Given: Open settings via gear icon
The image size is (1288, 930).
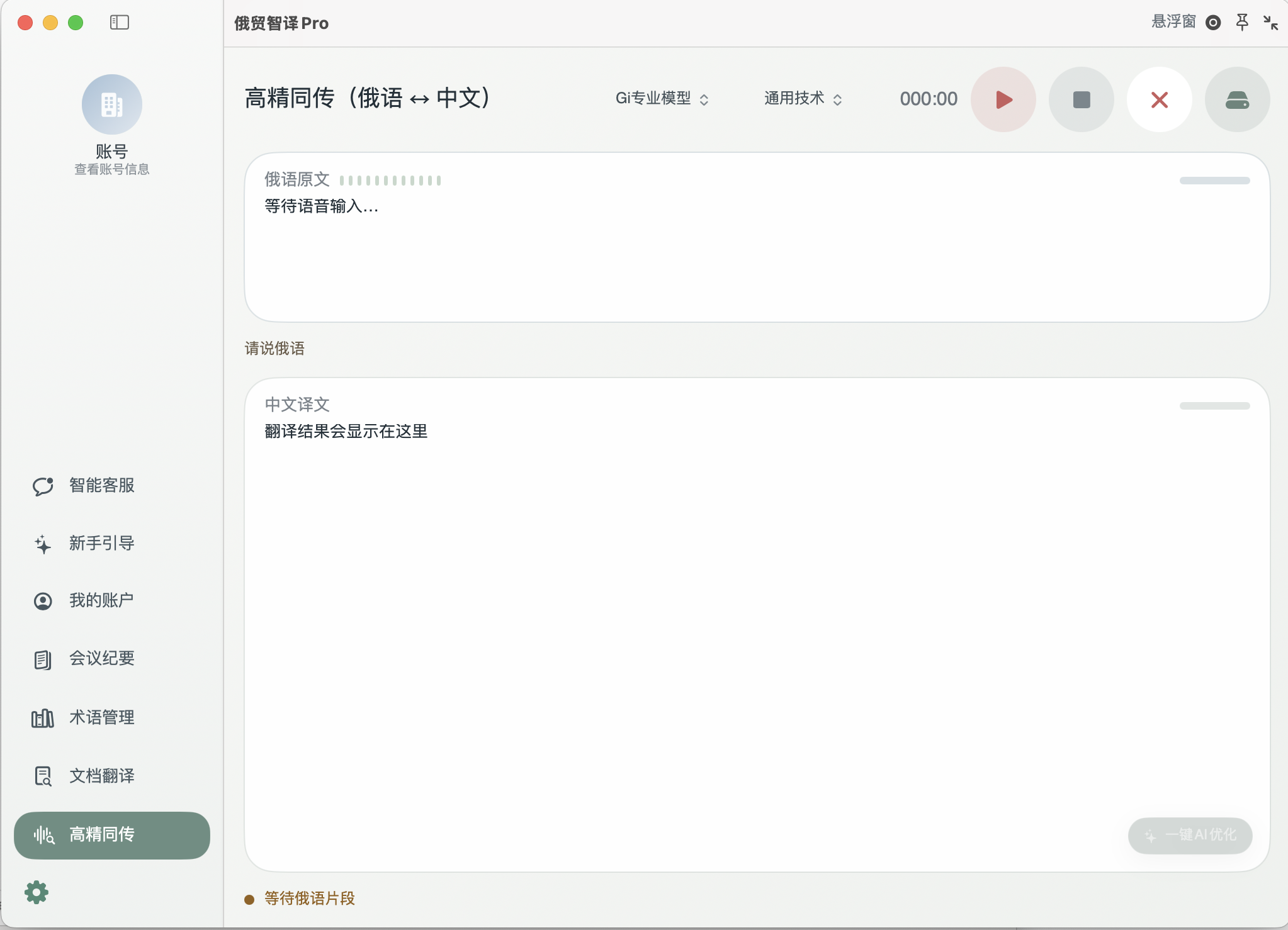Looking at the screenshot, I should [x=37, y=892].
